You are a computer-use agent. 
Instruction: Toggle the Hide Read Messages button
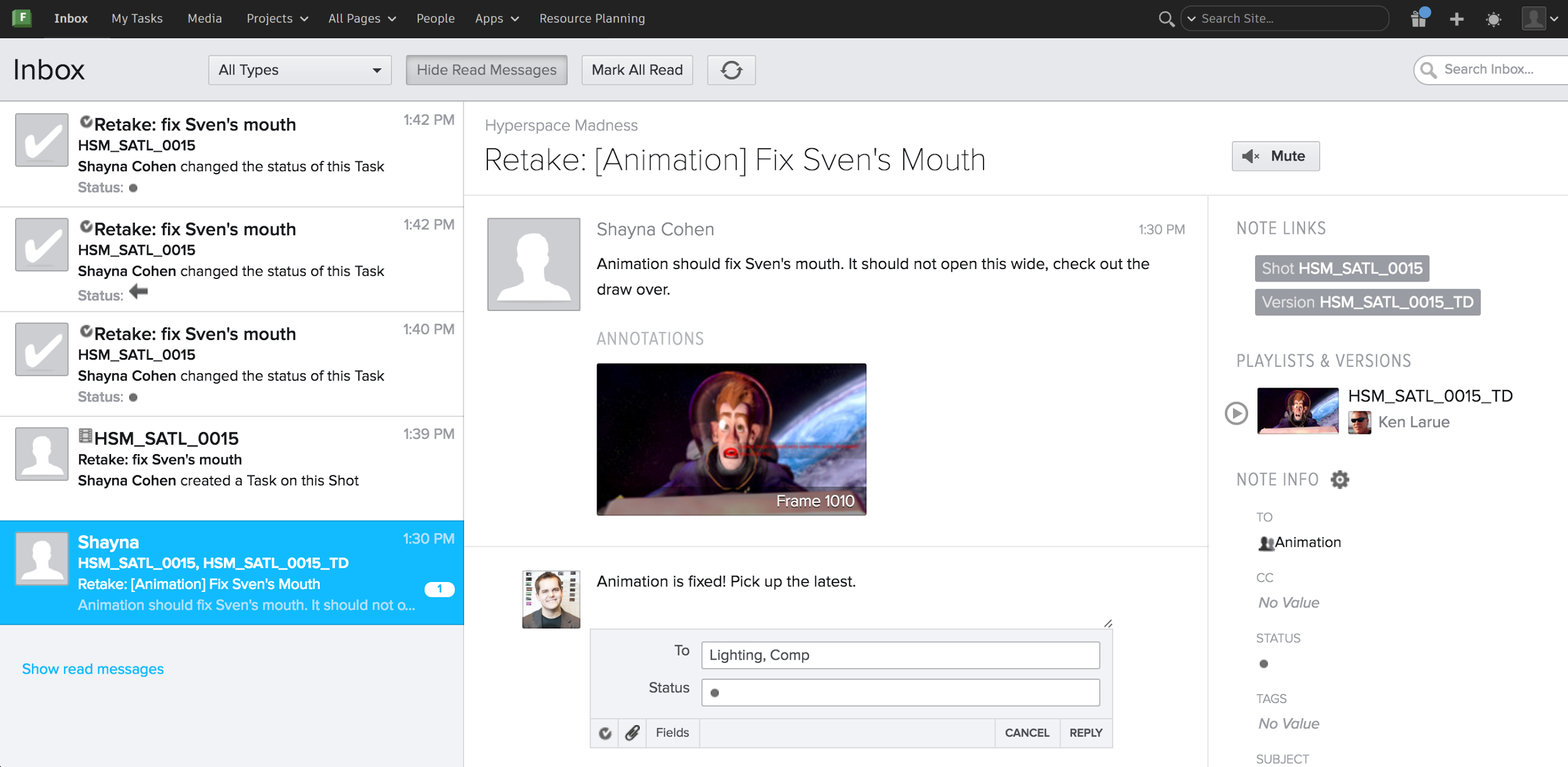coord(486,70)
